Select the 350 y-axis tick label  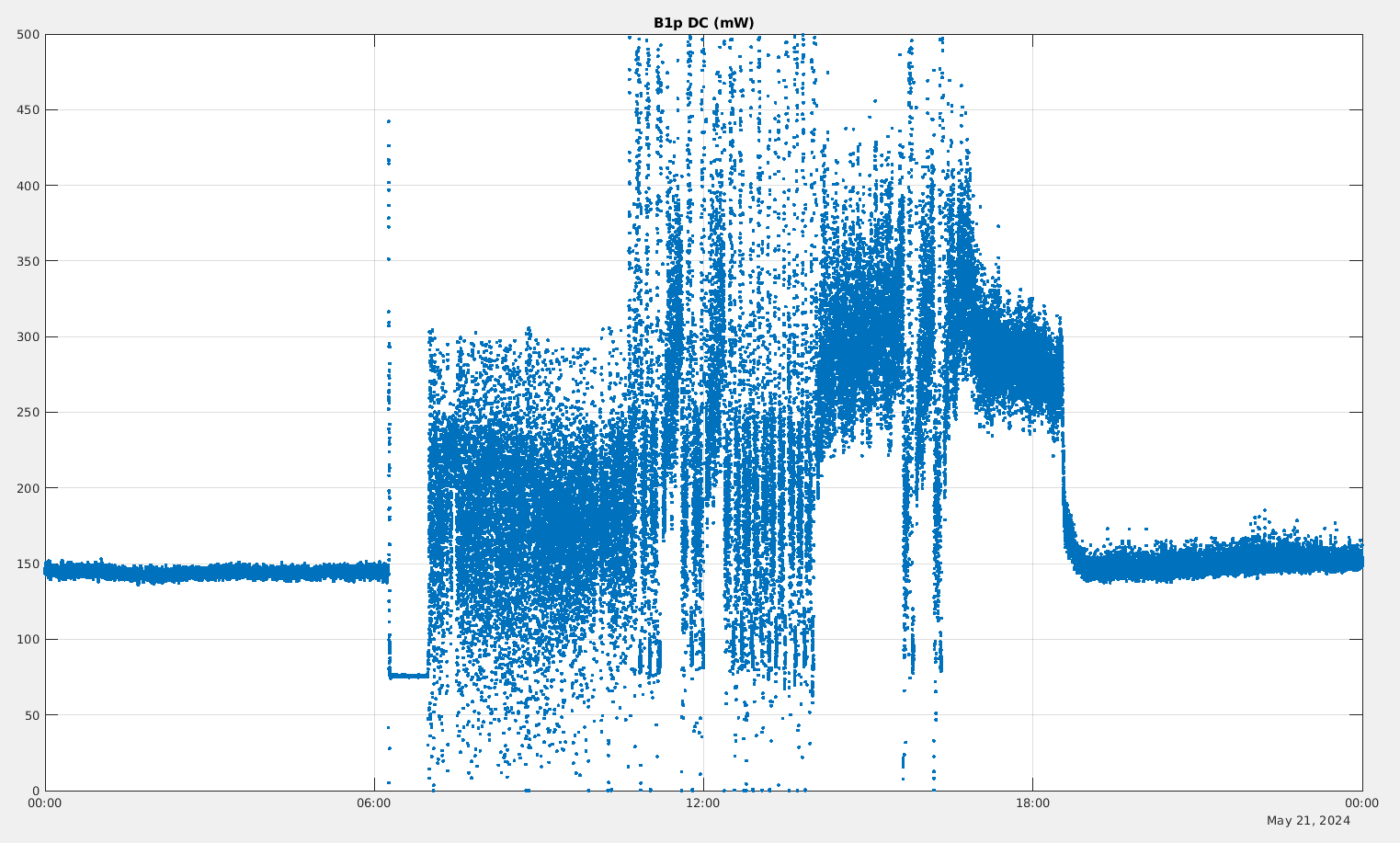[28, 261]
